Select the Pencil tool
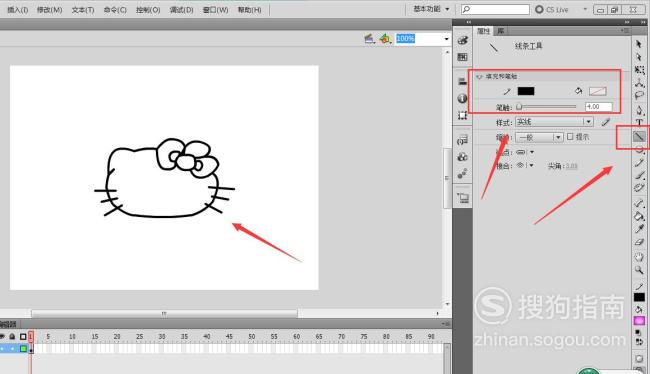 click(x=639, y=163)
